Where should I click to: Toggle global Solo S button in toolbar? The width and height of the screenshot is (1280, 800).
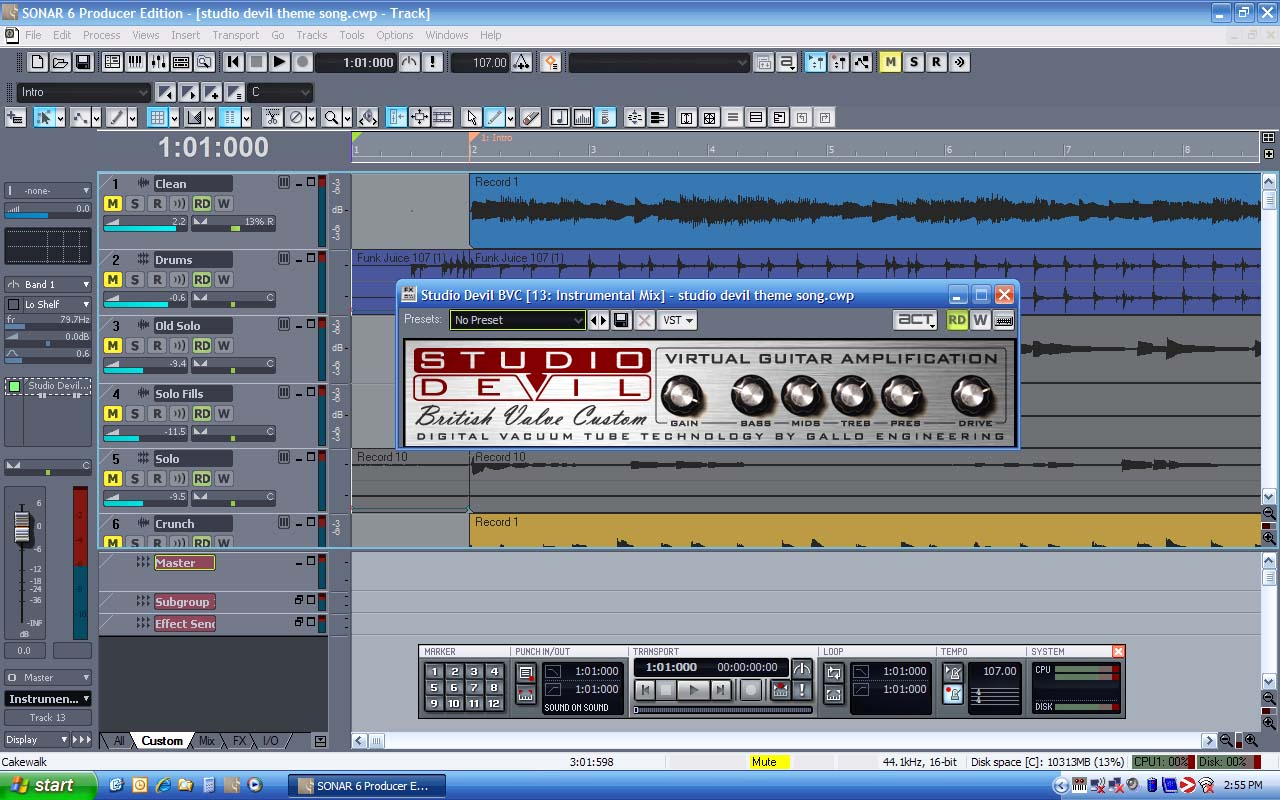[913, 62]
